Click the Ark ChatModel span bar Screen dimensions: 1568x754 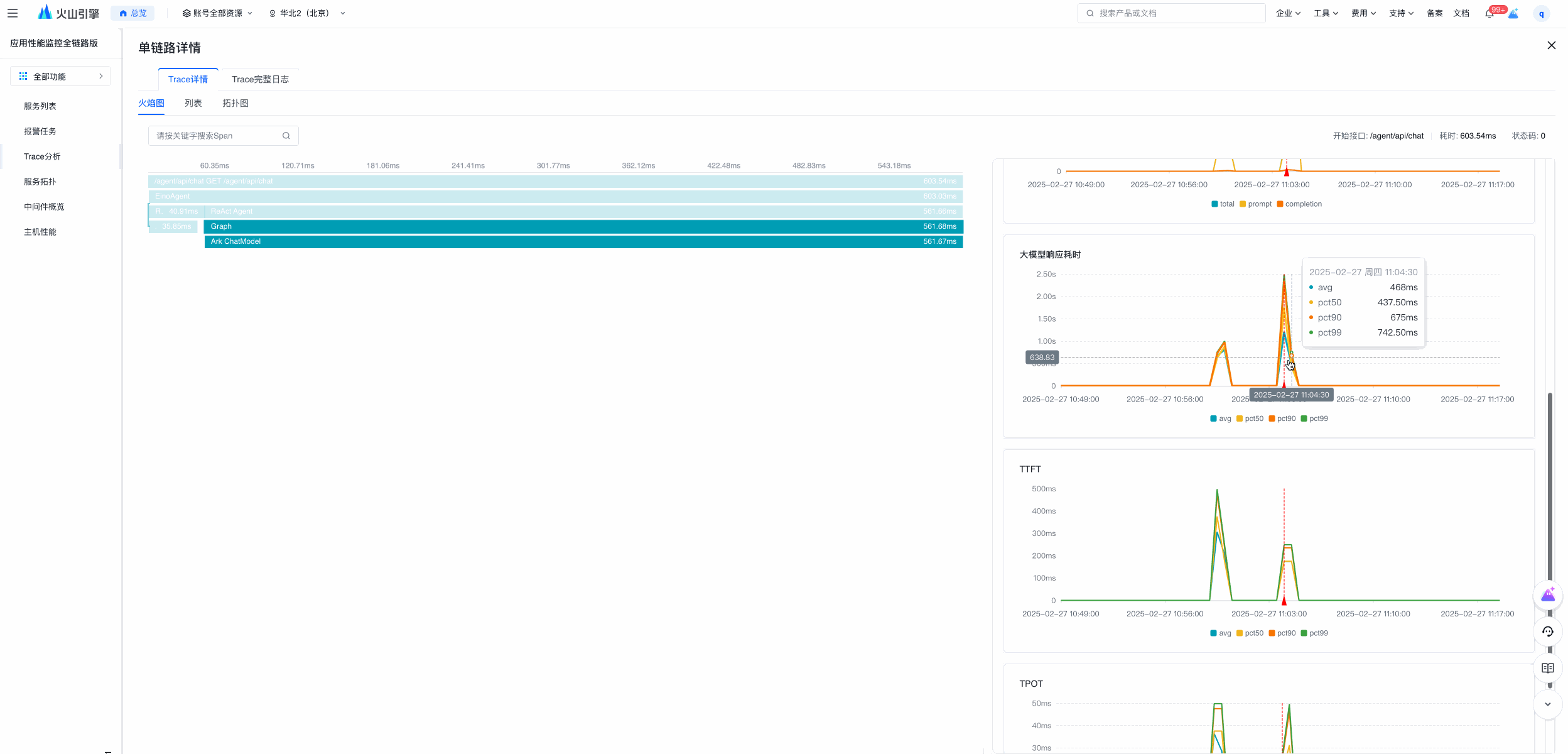(583, 242)
